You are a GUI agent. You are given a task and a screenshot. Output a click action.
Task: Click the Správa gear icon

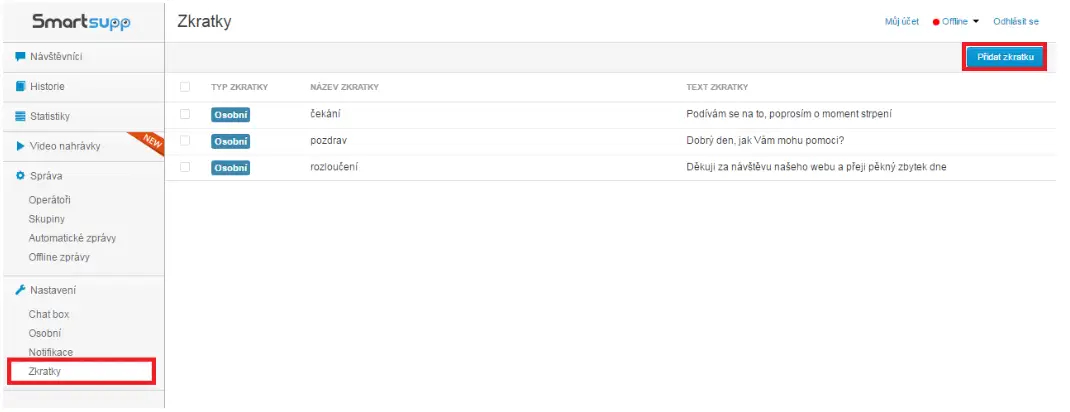20,175
